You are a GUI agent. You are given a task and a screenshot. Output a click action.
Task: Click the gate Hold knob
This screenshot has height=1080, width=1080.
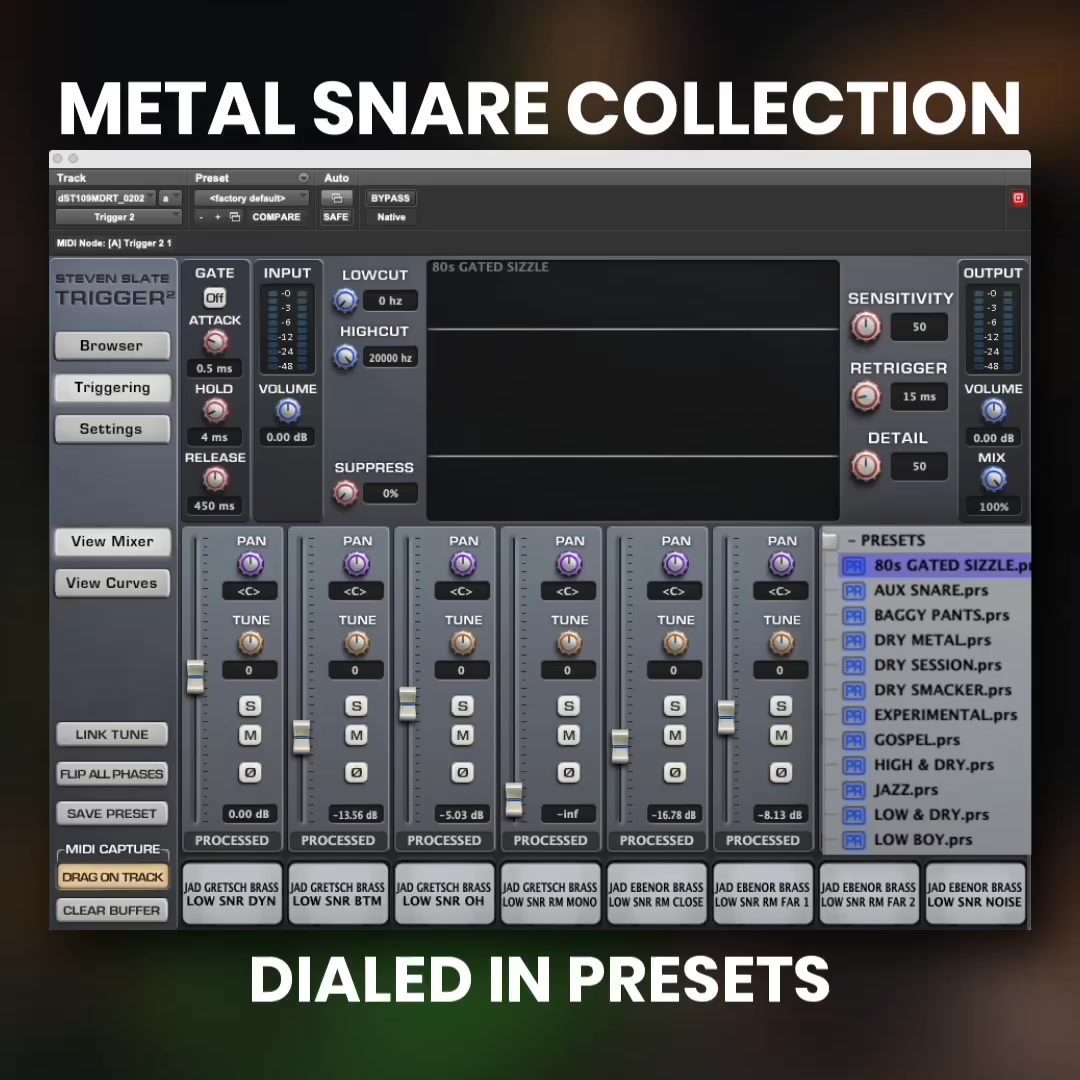coord(216,411)
